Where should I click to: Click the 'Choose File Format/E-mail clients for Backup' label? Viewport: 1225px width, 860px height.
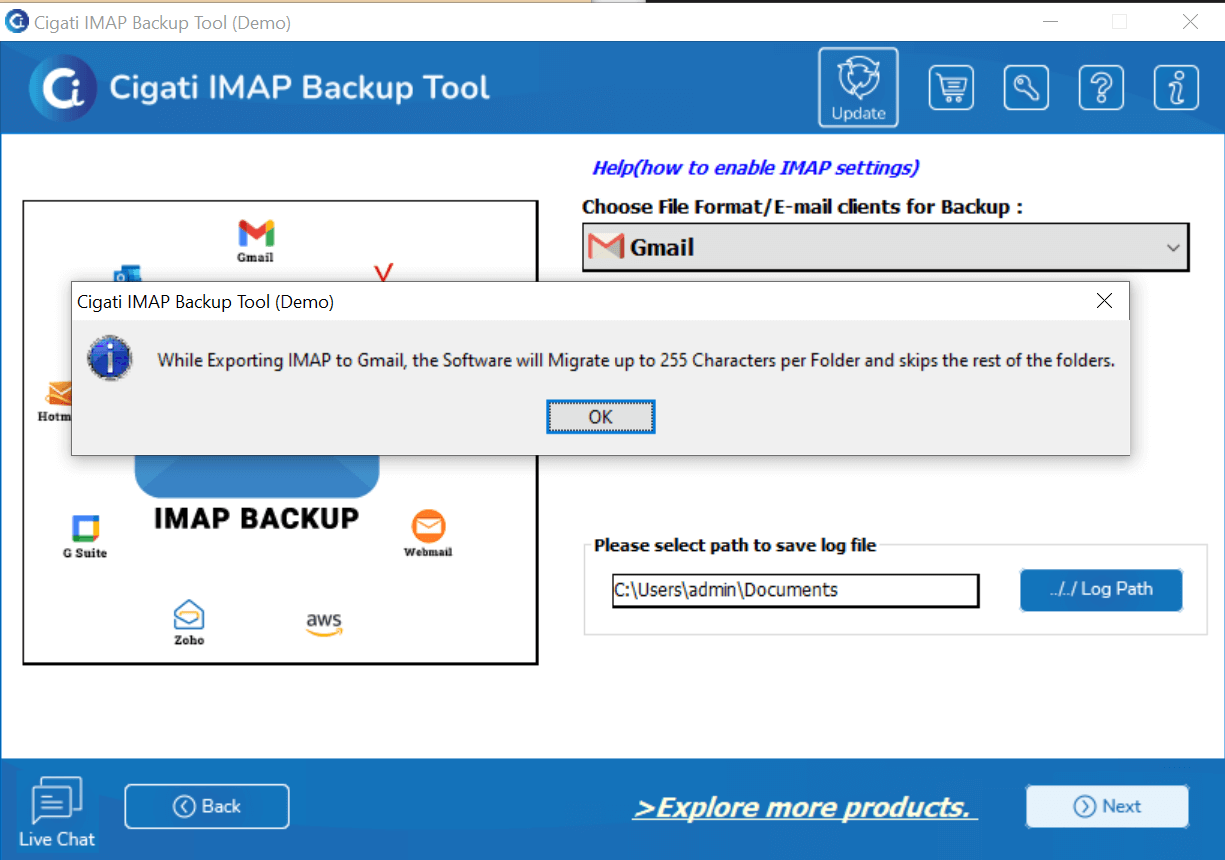tap(802, 207)
